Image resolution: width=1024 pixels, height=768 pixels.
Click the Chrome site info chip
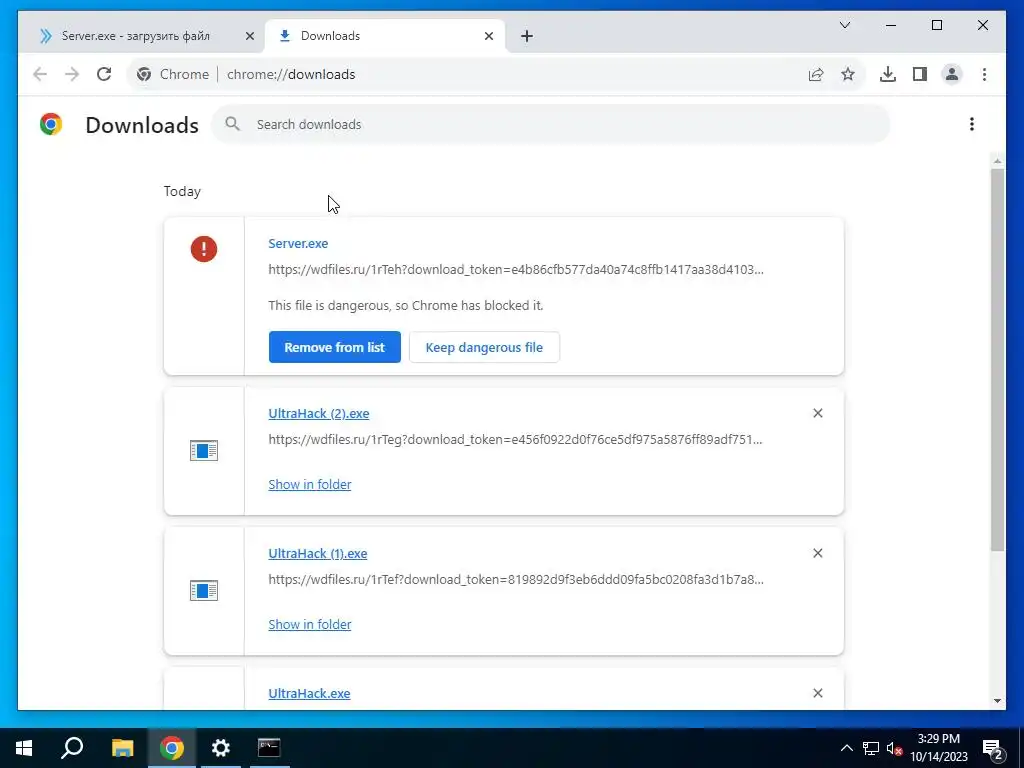(x=172, y=74)
